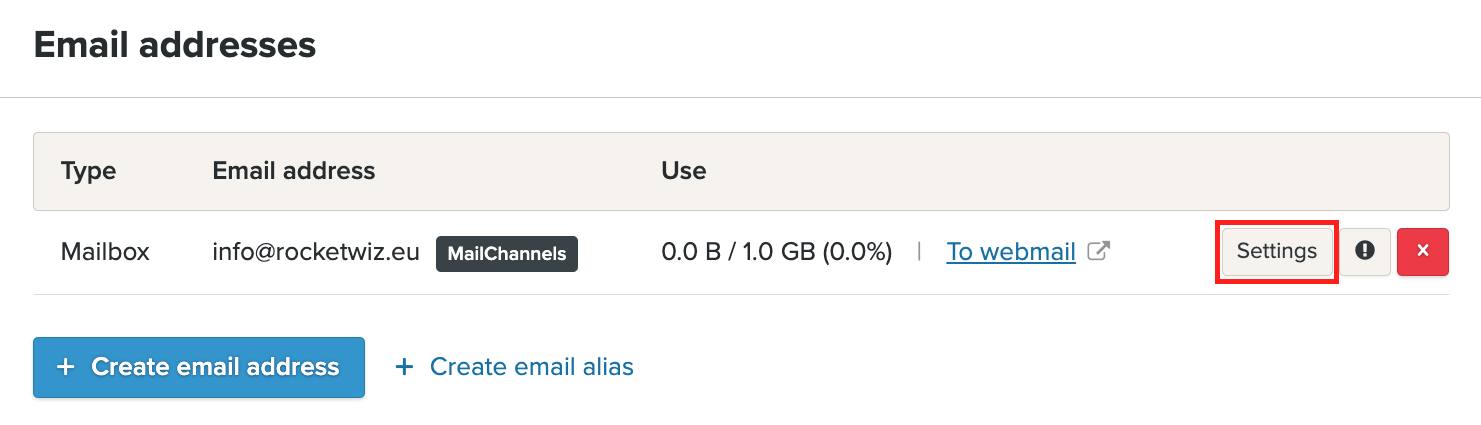Click the exclamation mark warning icon

click(x=1364, y=252)
